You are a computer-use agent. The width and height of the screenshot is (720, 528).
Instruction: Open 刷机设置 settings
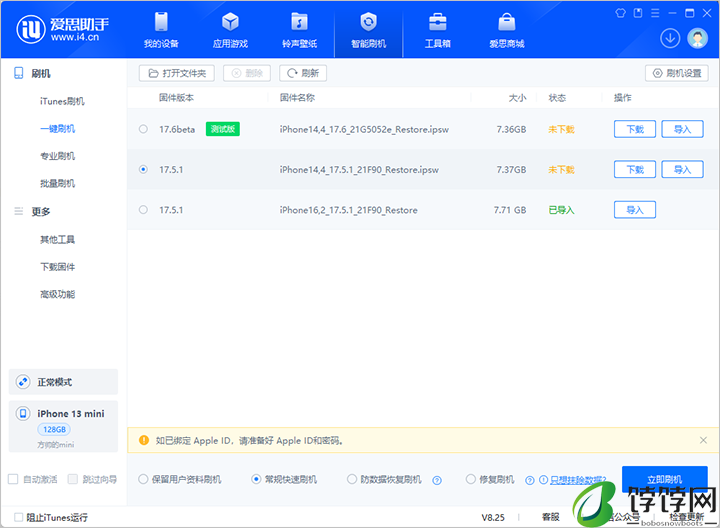[677, 73]
